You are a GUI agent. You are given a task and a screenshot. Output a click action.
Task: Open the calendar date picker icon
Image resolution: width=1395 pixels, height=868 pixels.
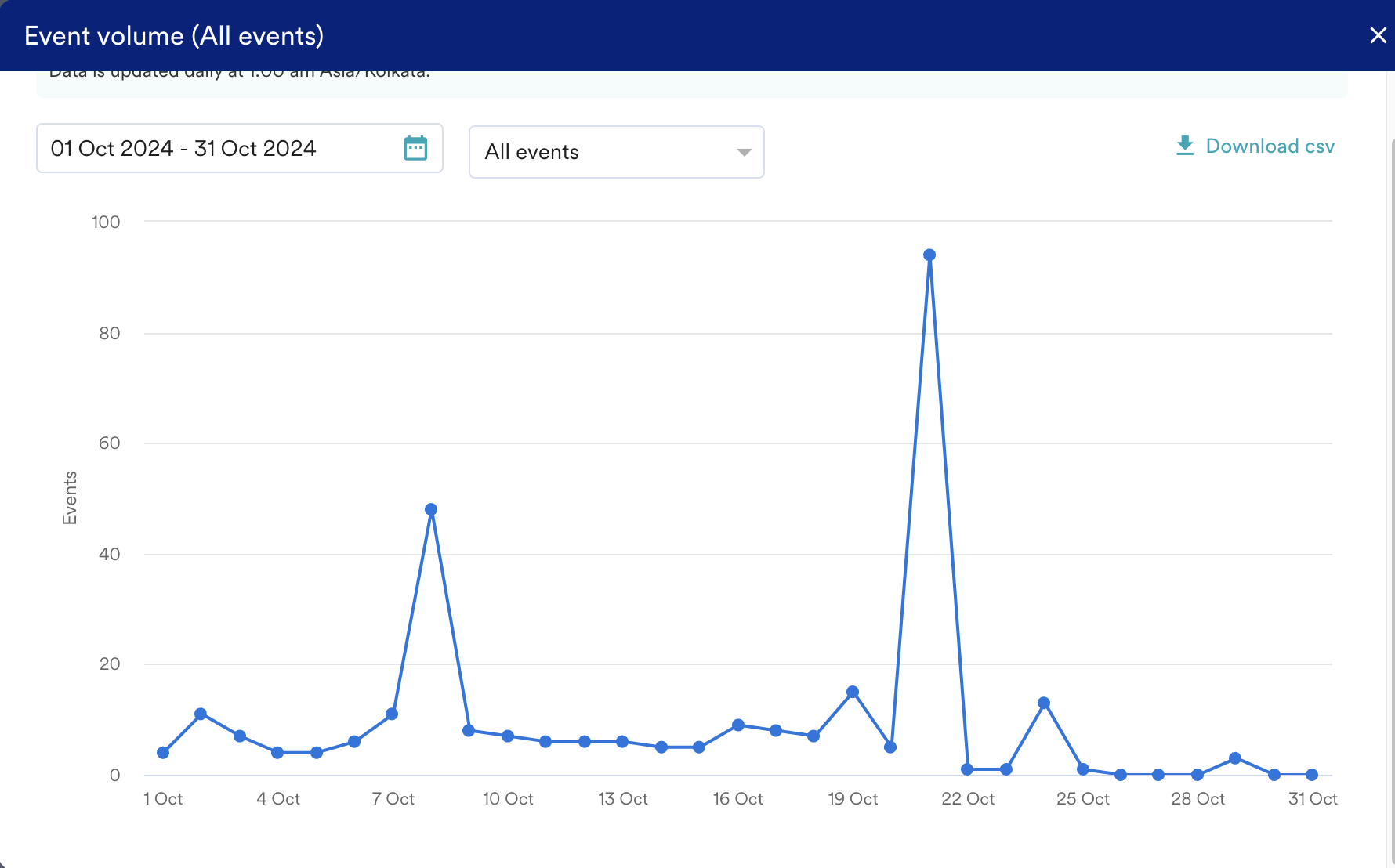point(415,148)
